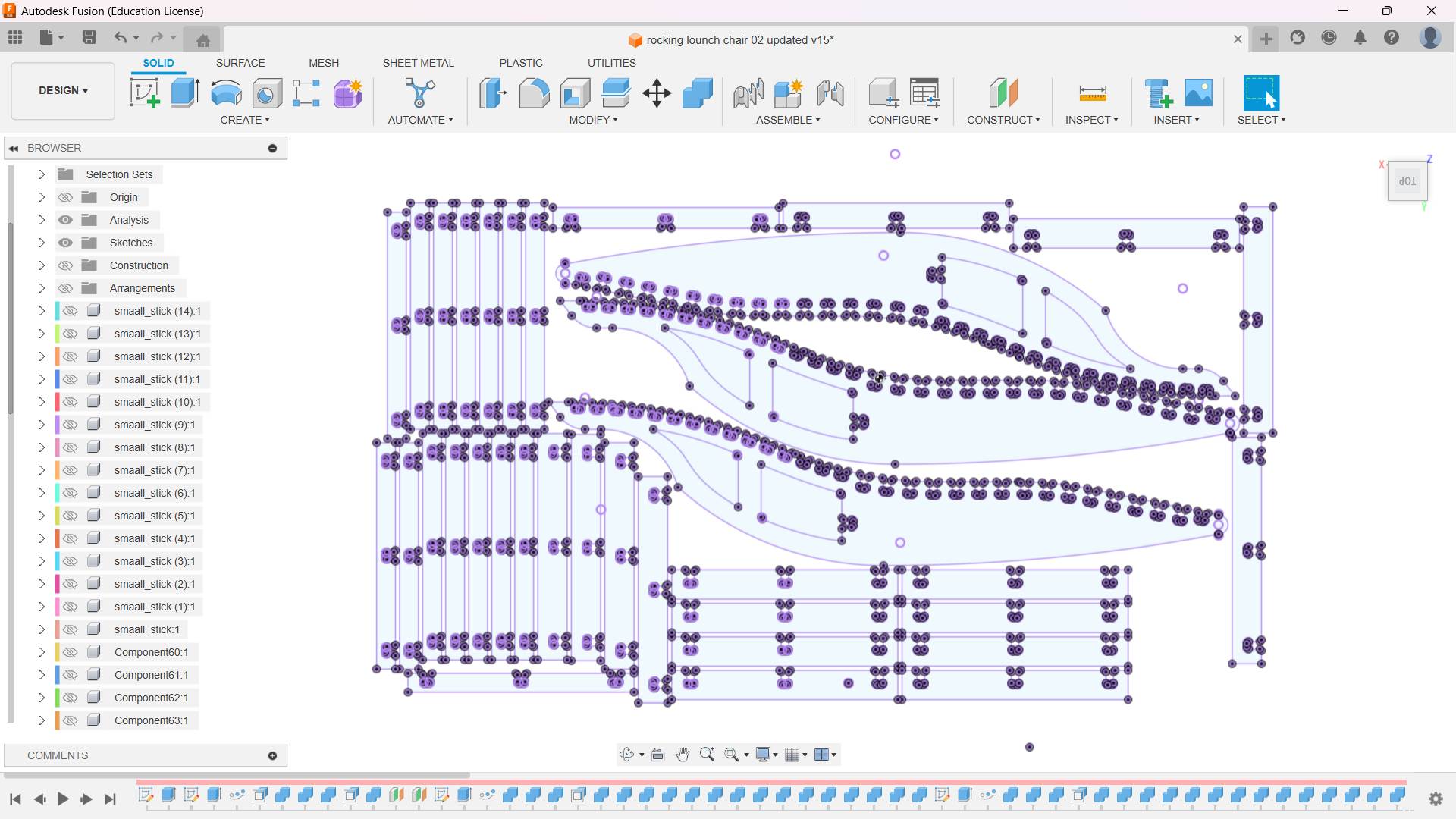Open the SHEET METAL tab

418,63
